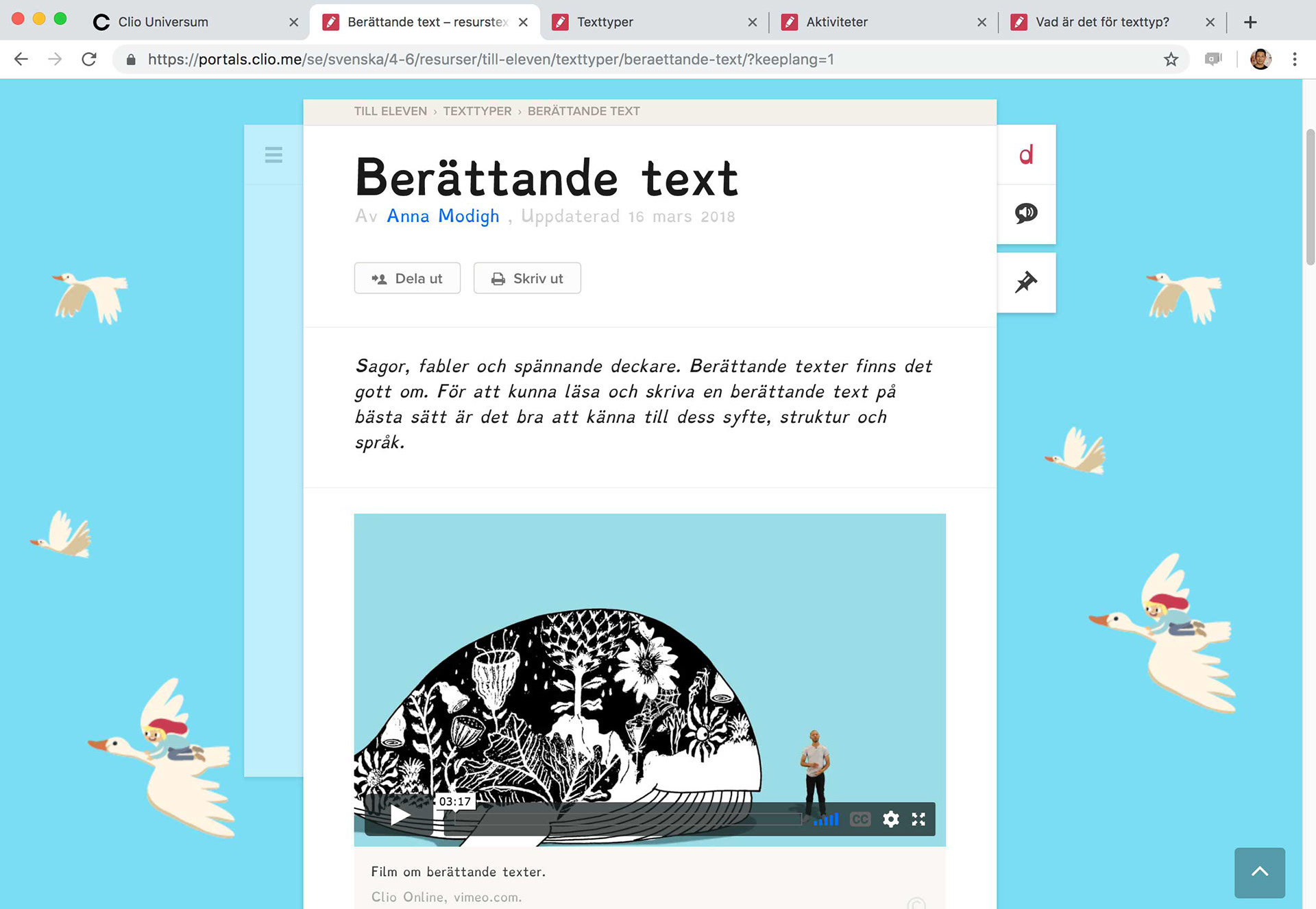Open Chrome three-dot menu
Viewport: 1316px width, 909px height.
1294,60
